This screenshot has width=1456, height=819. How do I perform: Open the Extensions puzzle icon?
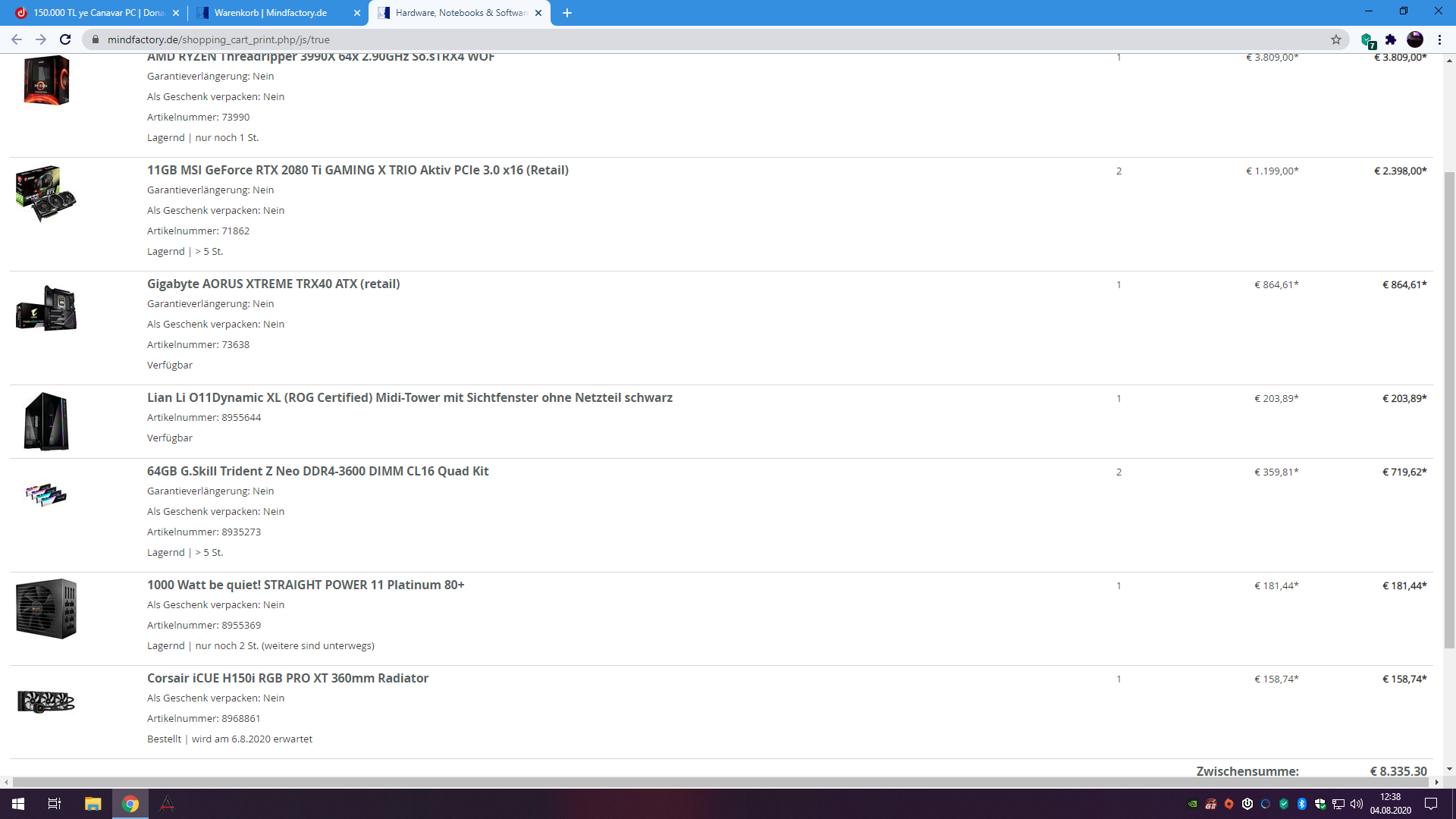pos(1390,39)
